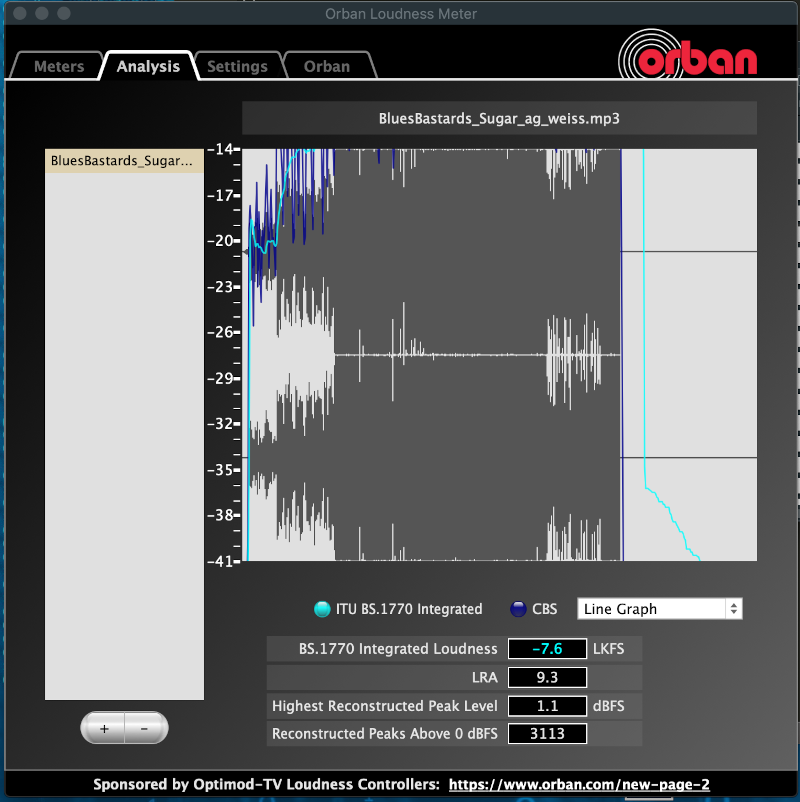Open the Settings tab
800x802 pixels.
tap(237, 67)
